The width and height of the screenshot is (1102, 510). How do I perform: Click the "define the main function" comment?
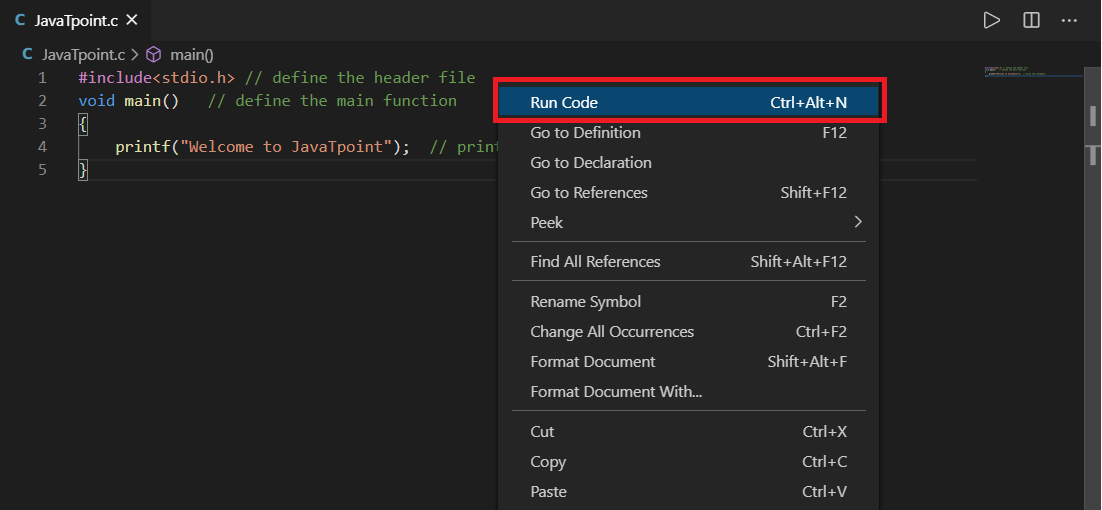tap(332, 100)
